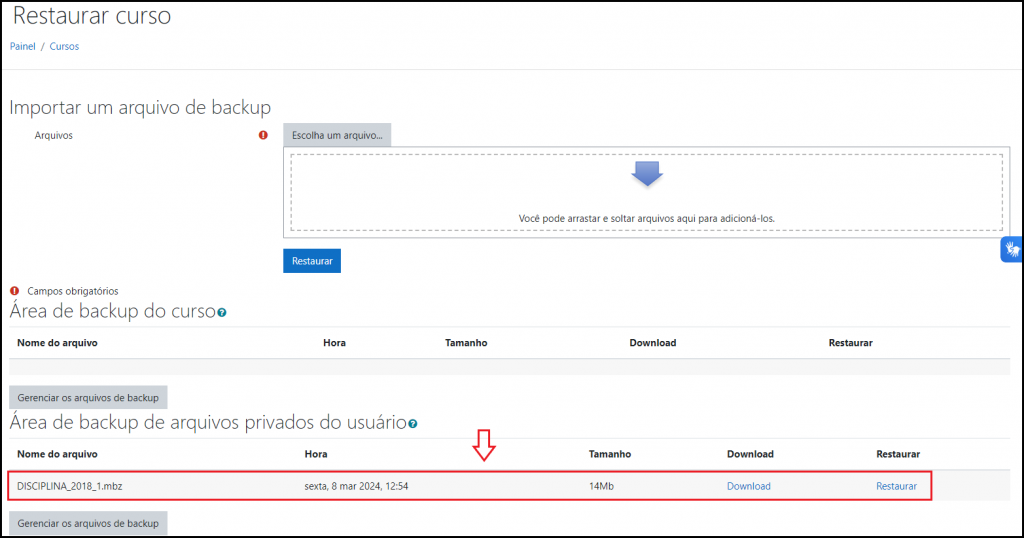Open the hand-sign accessibility widget on the right edge

[1011, 250]
